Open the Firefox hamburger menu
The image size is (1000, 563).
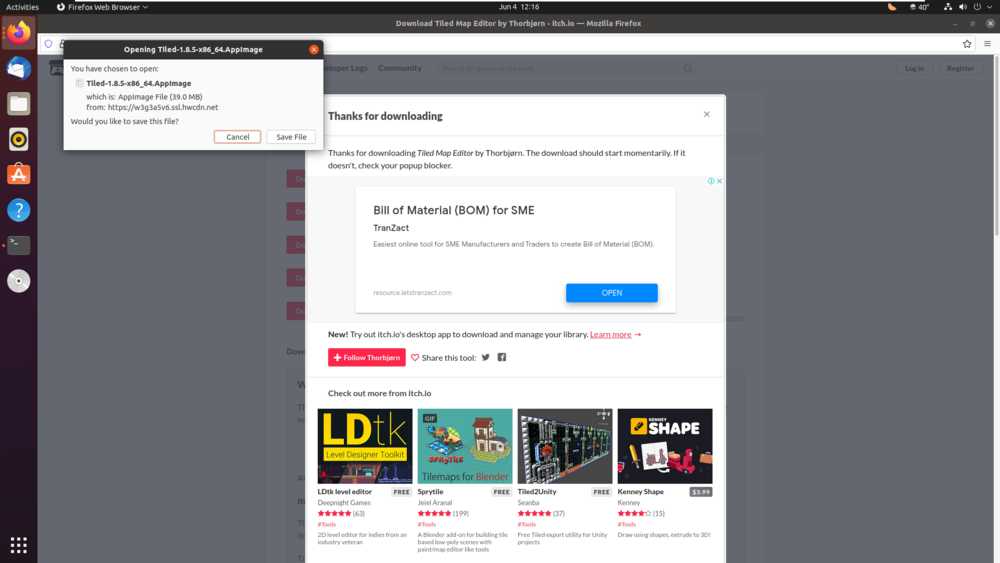(987, 44)
